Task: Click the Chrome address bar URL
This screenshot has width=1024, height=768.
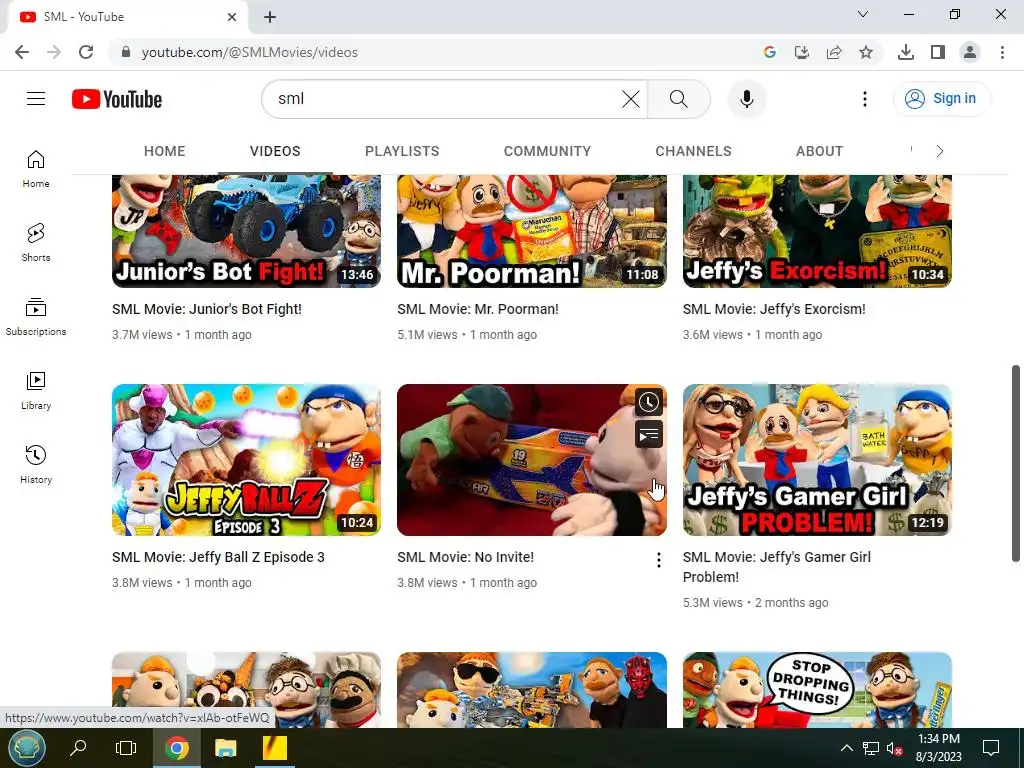Action: pyautogui.click(x=249, y=52)
